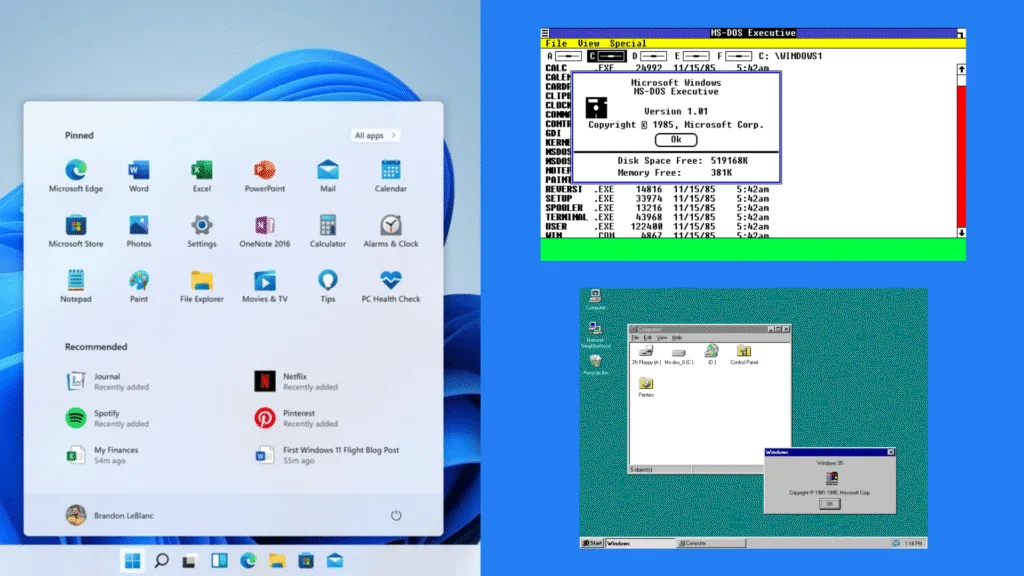1024x576 pixels.
Task: Open Control Panel inside the My Computer window
Action: [743, 352]
